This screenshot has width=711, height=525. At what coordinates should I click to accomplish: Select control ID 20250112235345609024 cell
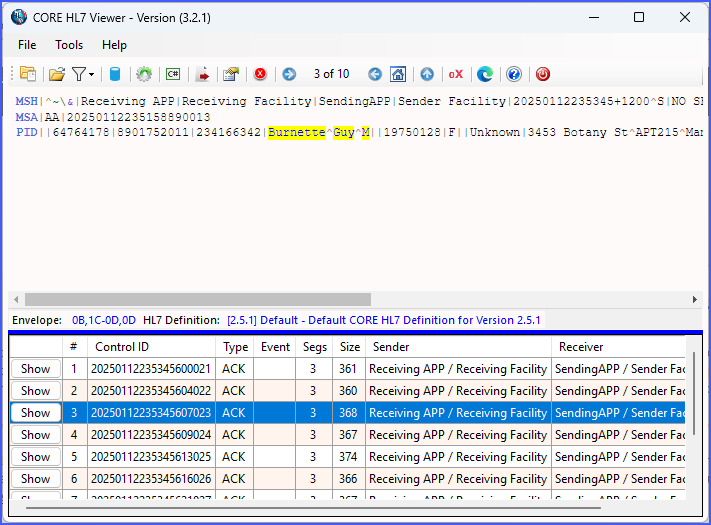pyautogui.click(x=151, y=435)
